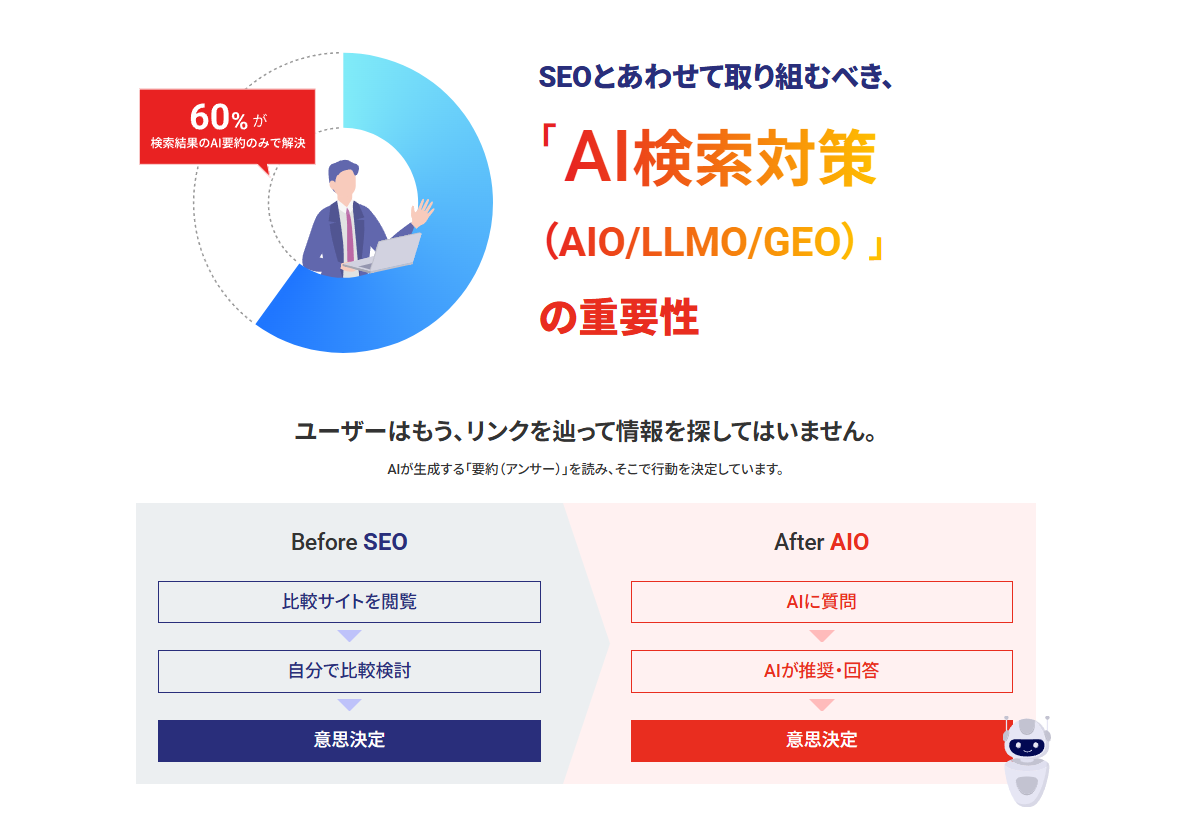Click the red 60% callout badge
This screenshot has height=820, width=1181.
pos(227,126)
